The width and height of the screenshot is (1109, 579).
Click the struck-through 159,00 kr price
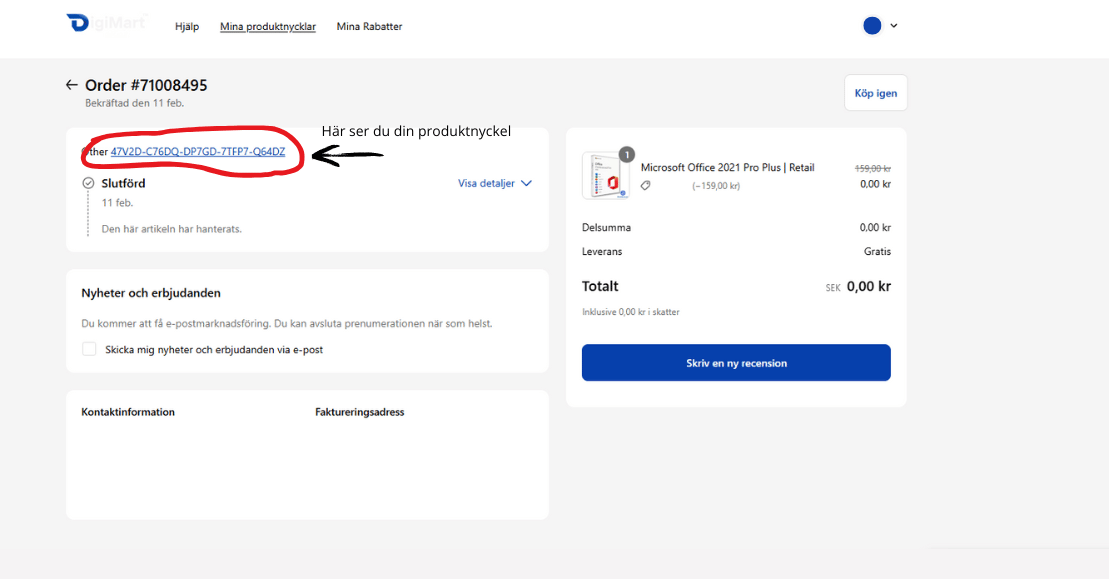873,168
